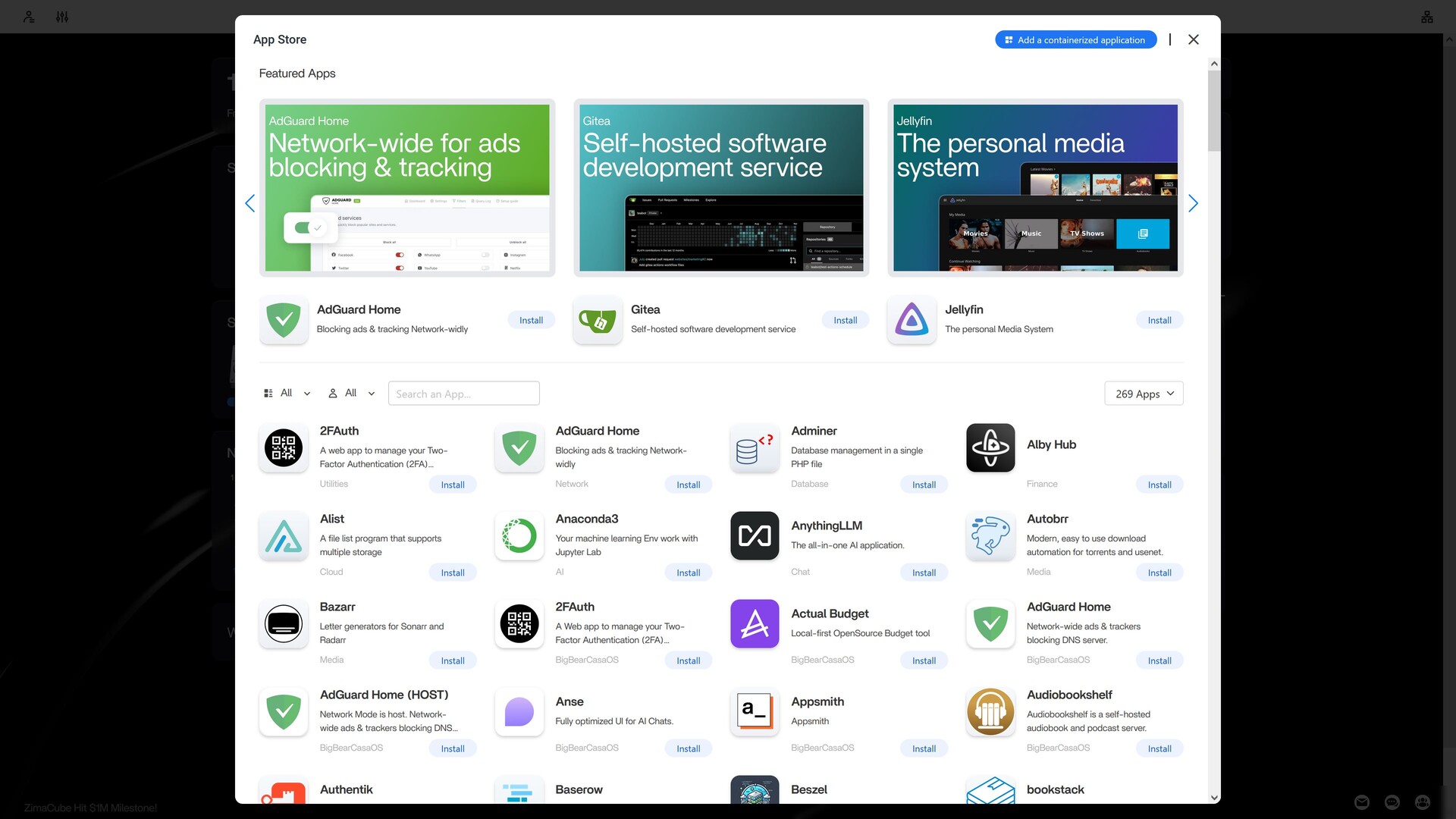Open the Alby Hub app icon
Image resolution: width=1456 pixels, height=819 pixels.
pyautogui.click(x=990, y=447)
